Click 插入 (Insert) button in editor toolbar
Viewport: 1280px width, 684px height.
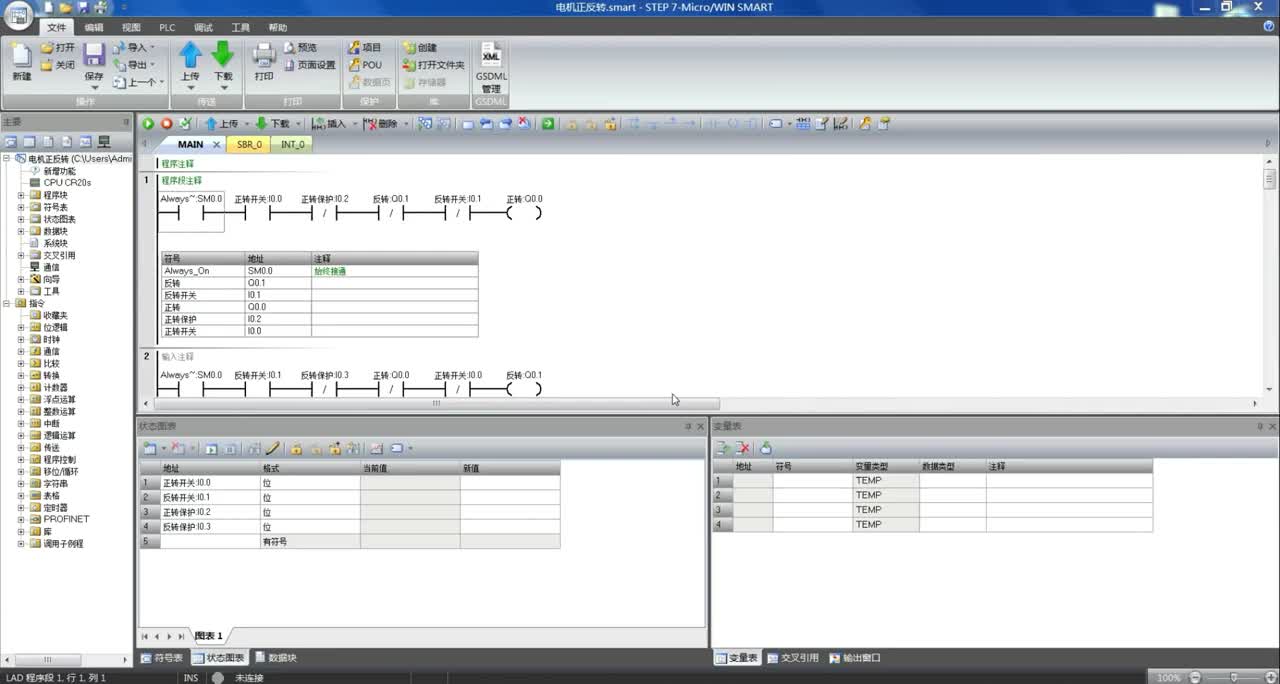coord(329,124)
